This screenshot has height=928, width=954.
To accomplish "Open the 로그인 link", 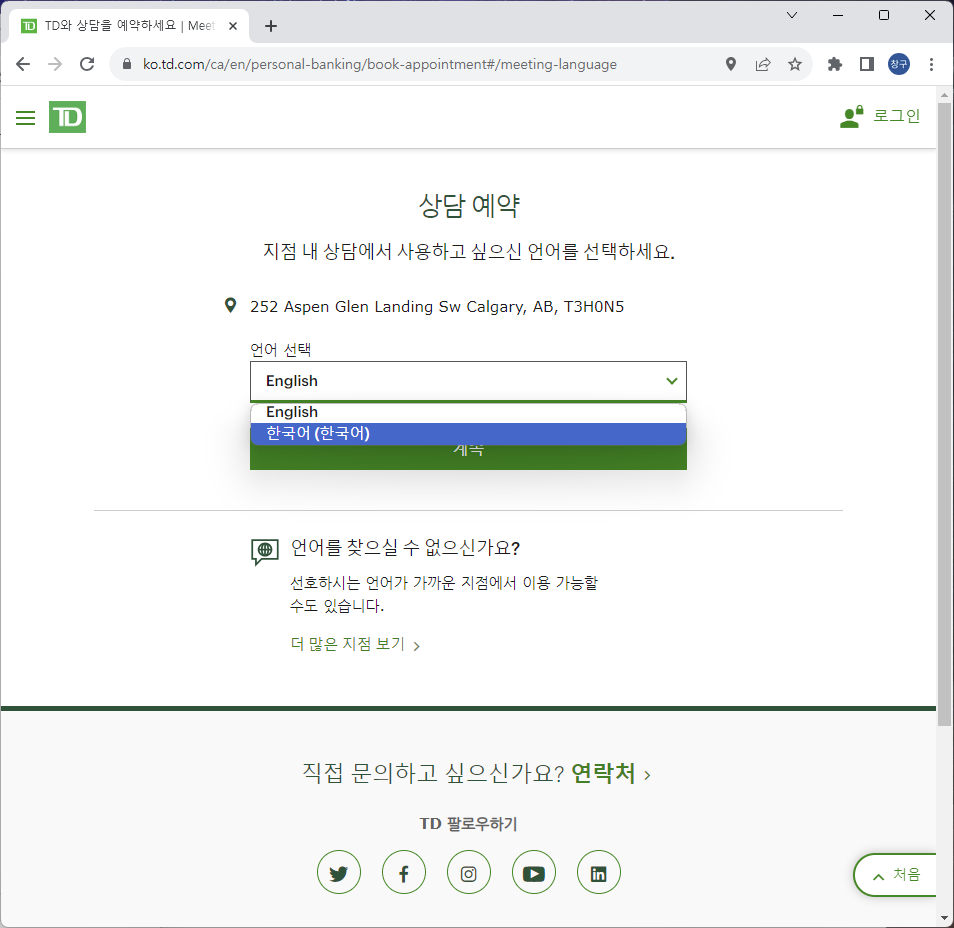I will pyautogui.click(x=896, y=116).
